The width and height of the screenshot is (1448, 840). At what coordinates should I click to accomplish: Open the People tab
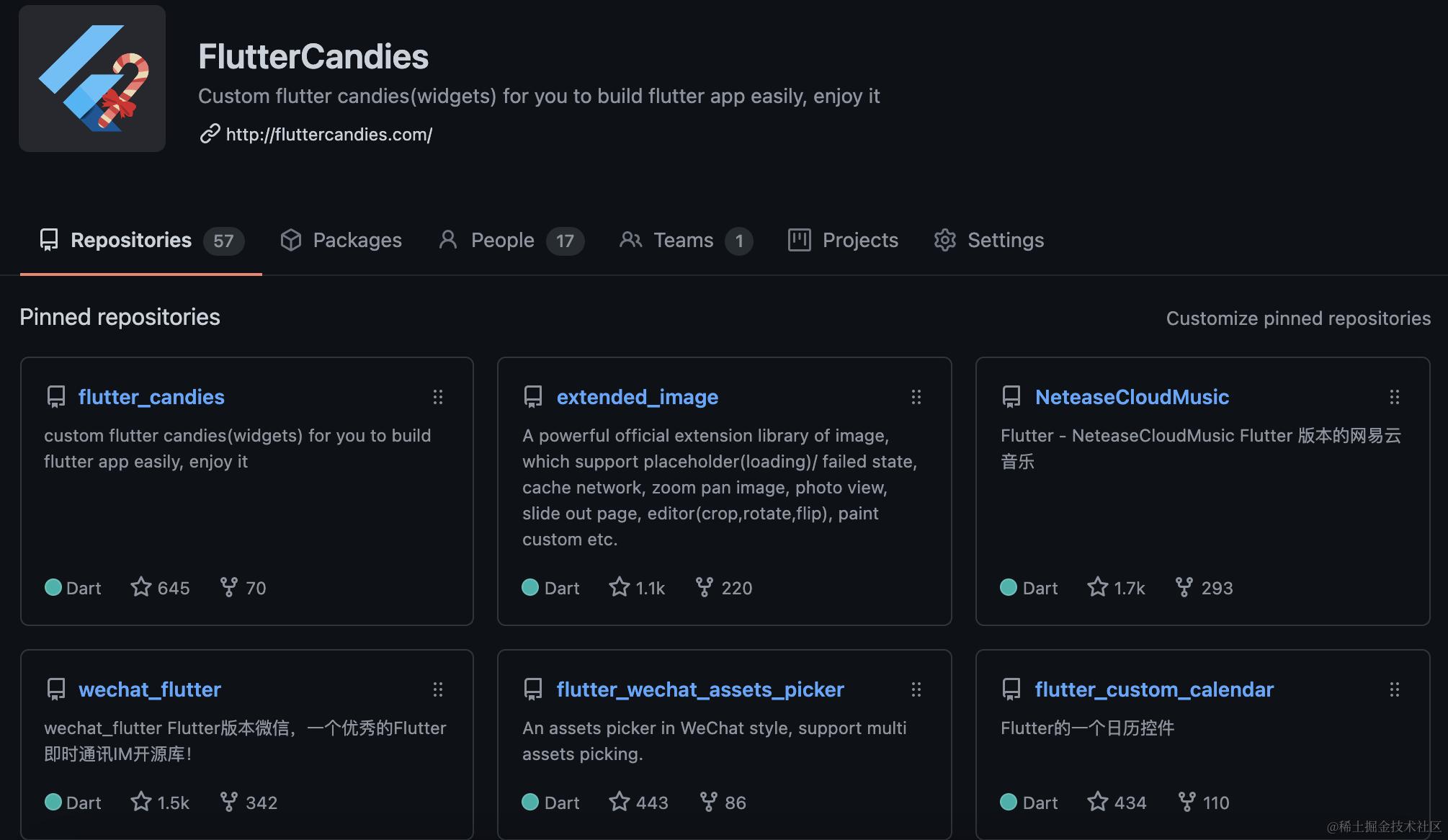[502, 240]
